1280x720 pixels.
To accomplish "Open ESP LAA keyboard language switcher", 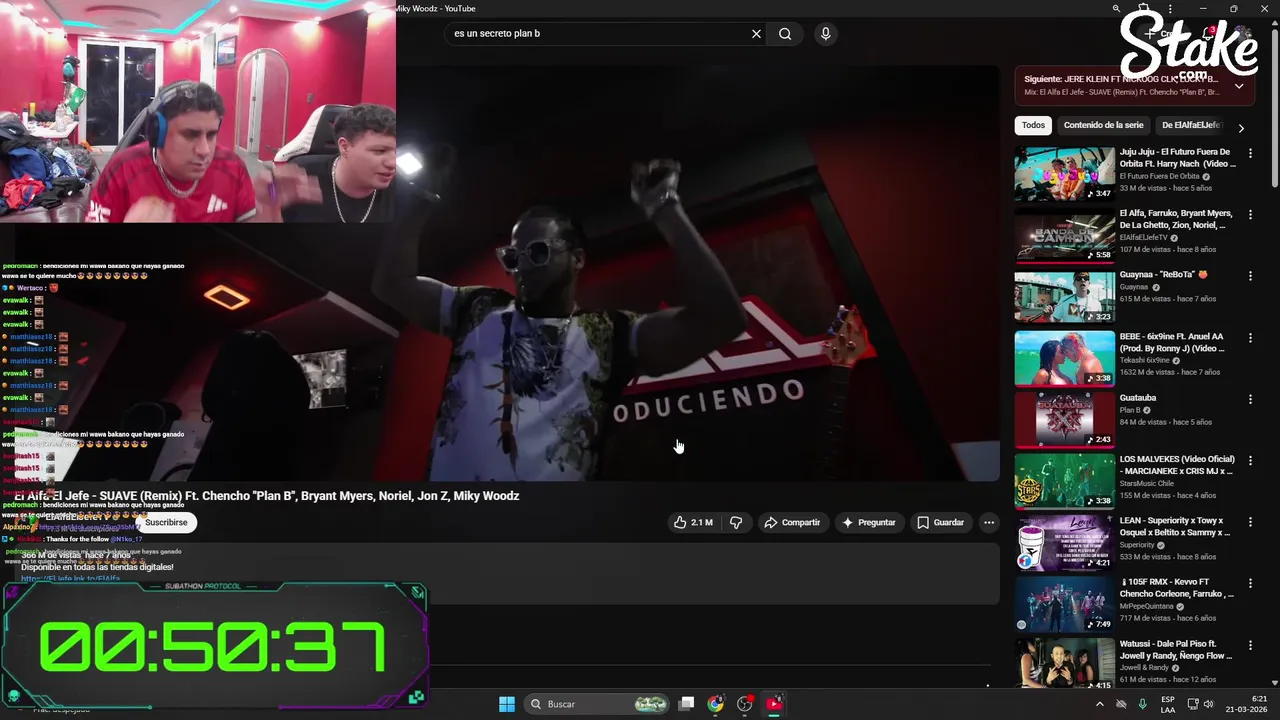I will (x=1168, y=704).
